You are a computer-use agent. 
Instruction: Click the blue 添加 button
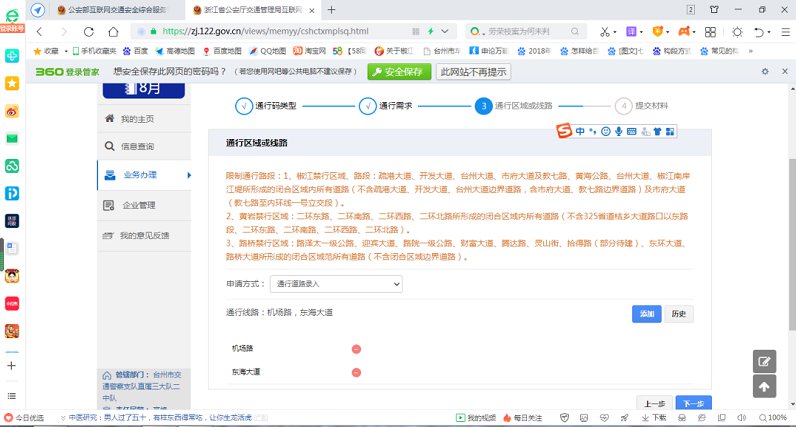click(x=646, y=314)
